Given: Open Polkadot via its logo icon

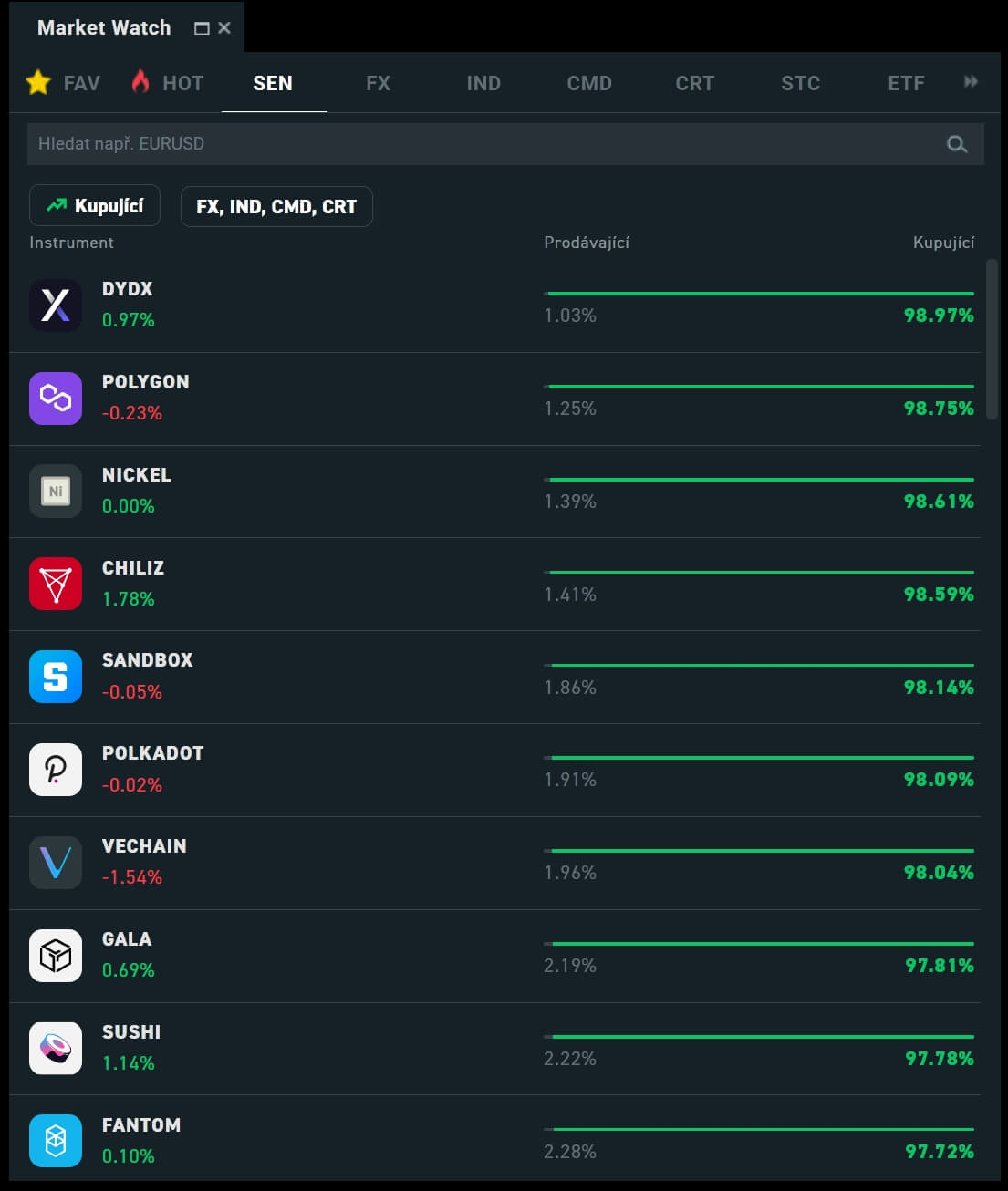Looking at the screenshot, I should point(56,770).
